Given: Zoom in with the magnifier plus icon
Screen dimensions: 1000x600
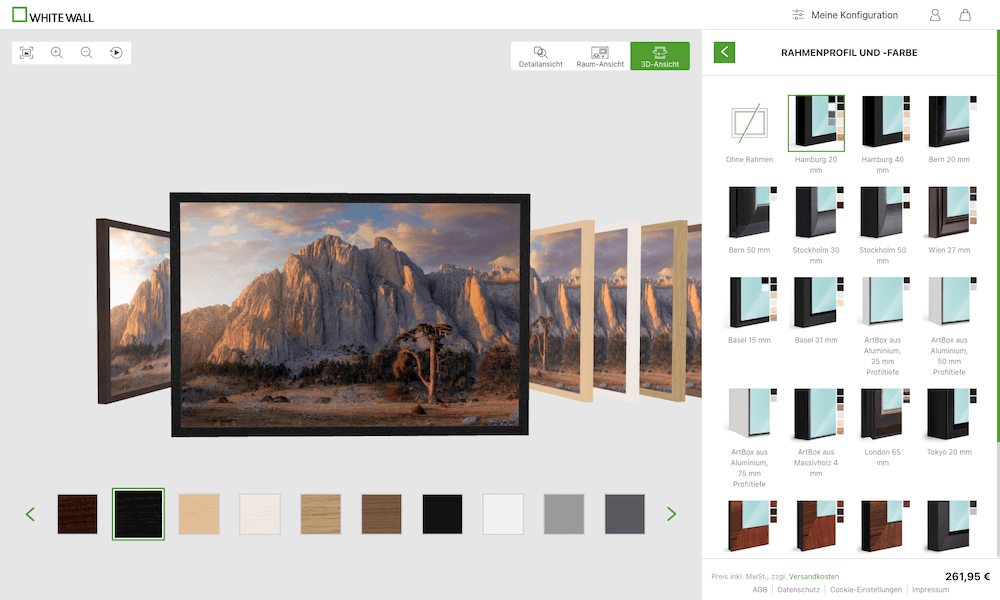Looking at the screenshot, I should [57, 53].
